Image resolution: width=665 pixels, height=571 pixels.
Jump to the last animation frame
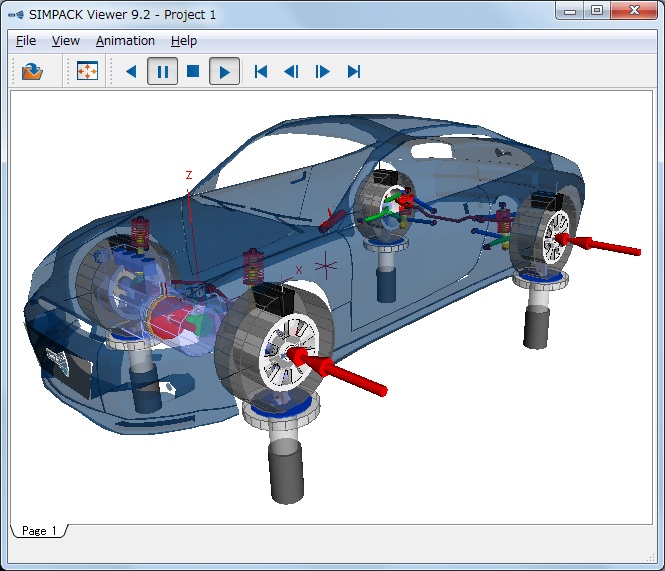[x=353, y=71]
